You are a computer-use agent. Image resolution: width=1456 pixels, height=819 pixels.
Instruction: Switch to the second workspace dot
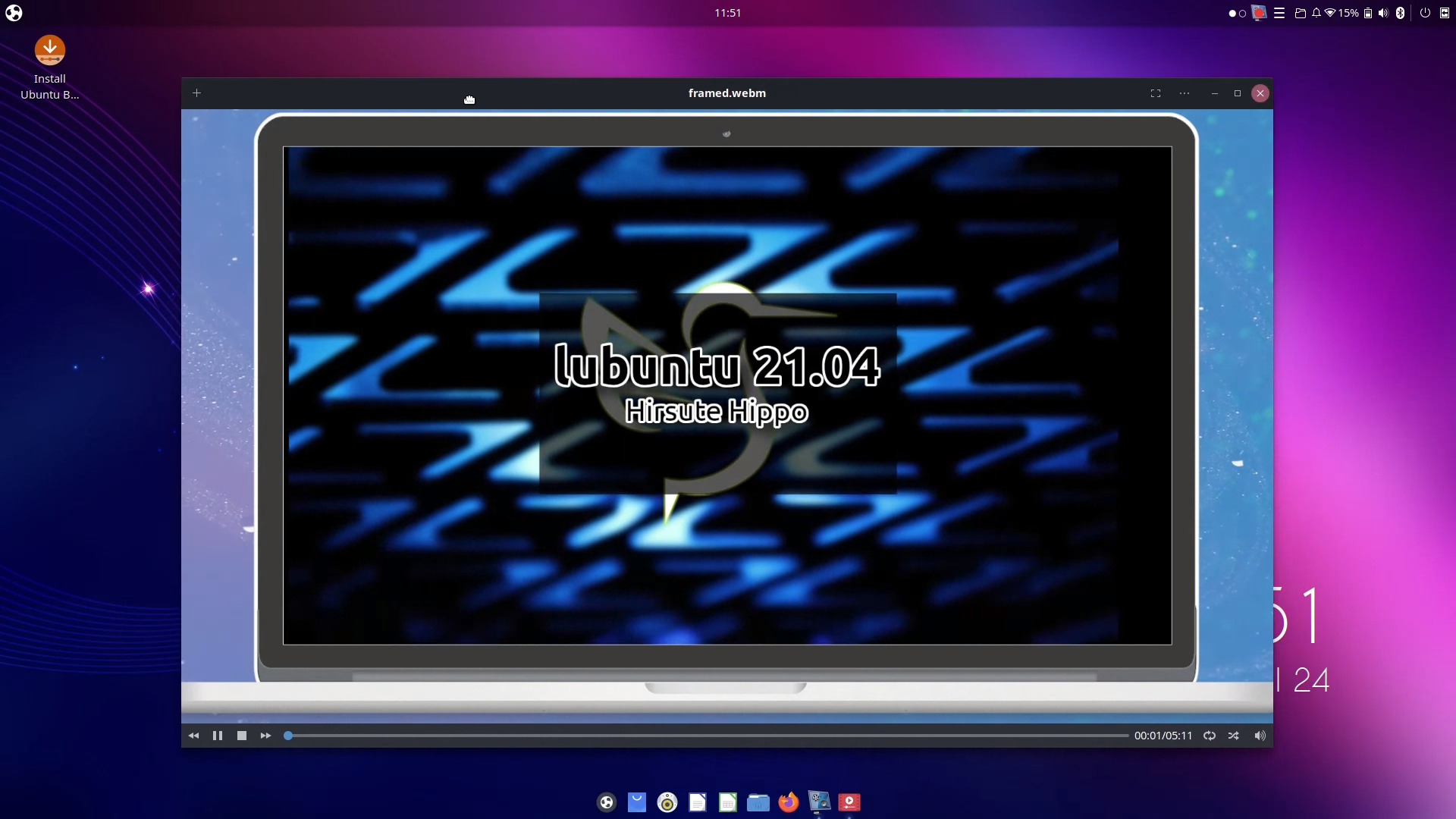click(x=1242, y=14)
